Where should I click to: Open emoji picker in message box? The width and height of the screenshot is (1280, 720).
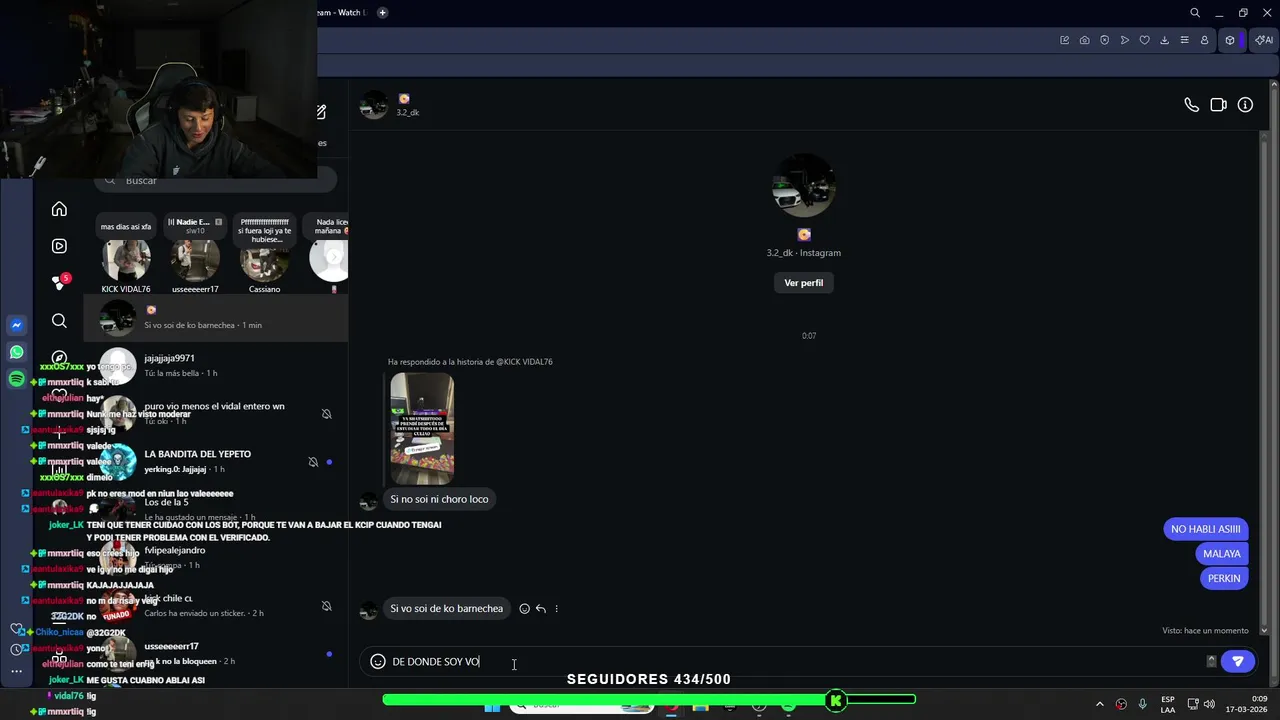(x=378, y=661)
